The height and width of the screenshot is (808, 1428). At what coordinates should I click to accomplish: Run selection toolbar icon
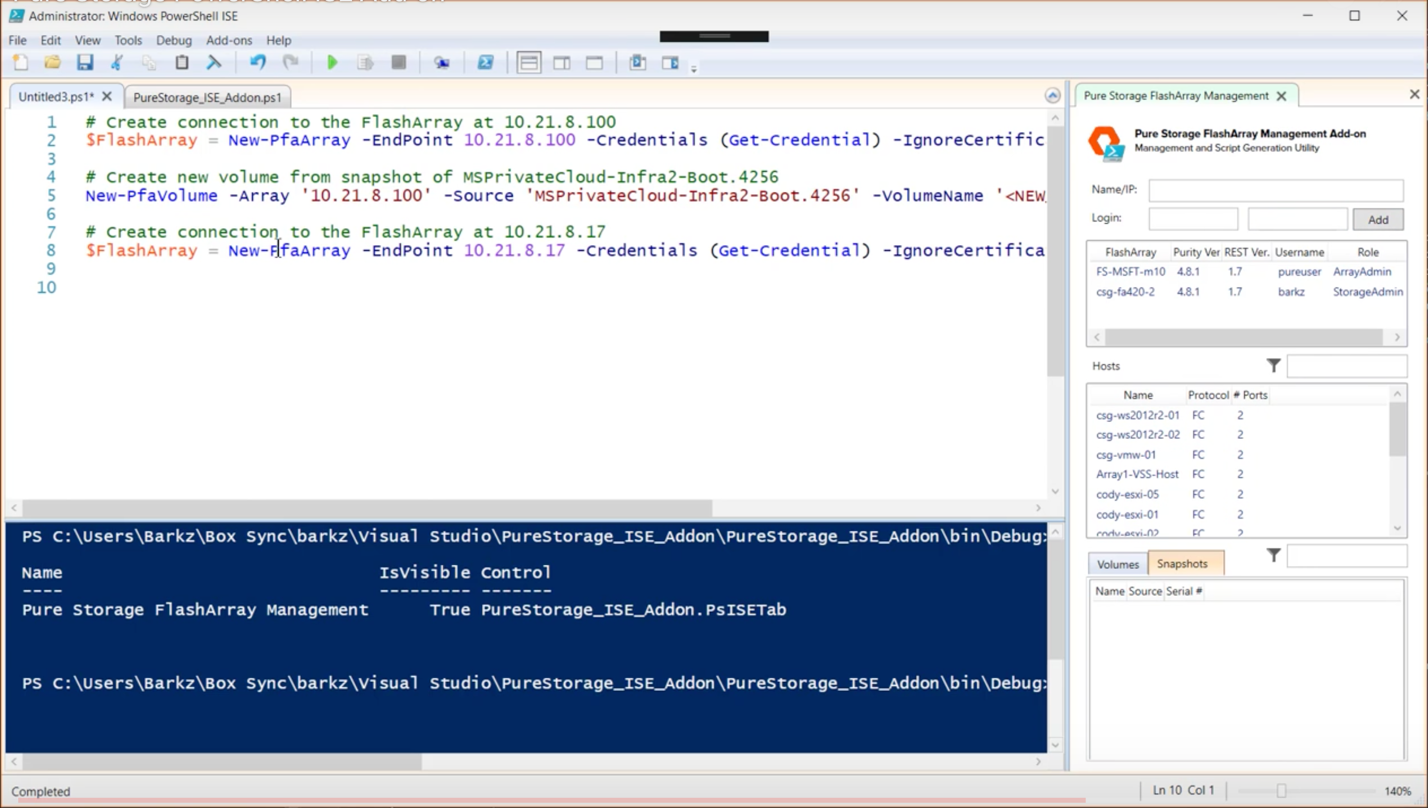click(365, 63)
